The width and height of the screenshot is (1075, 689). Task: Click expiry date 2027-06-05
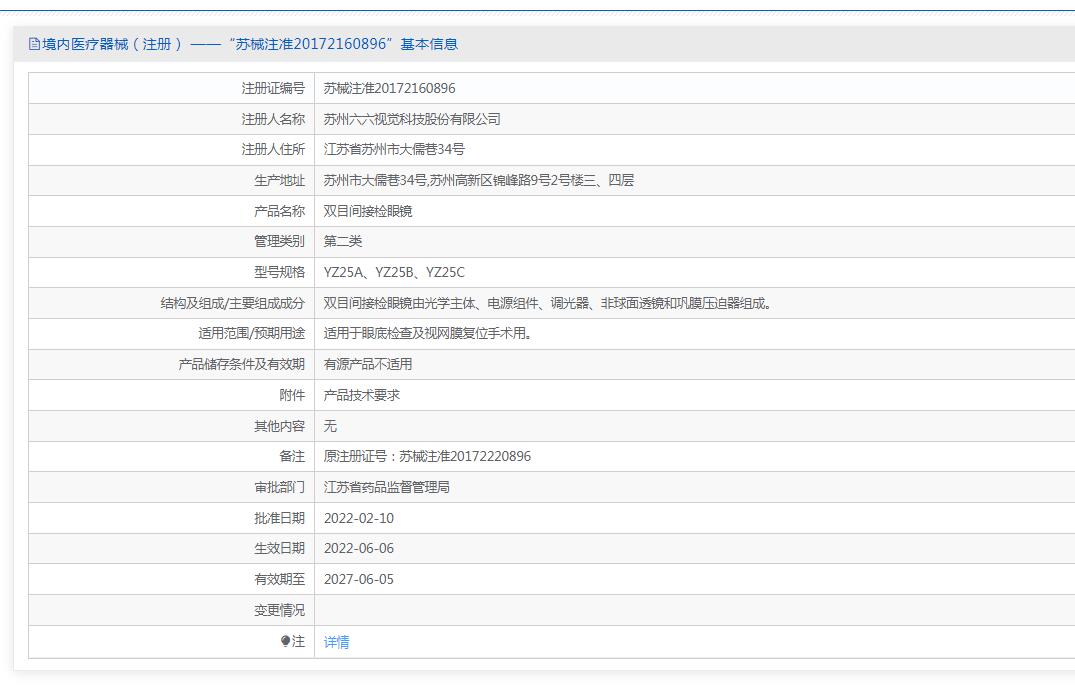tap(359, 579)
